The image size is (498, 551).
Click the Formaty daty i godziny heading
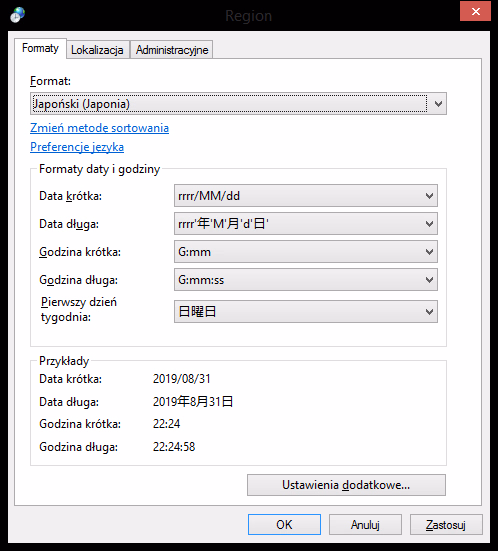[99, 169]
